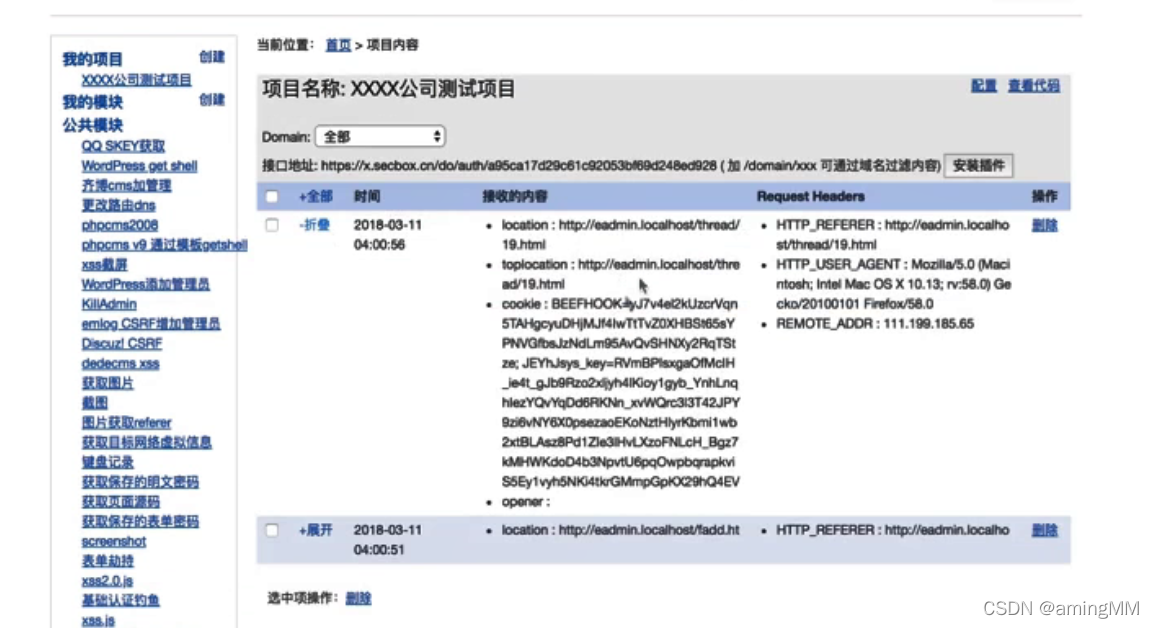Click the 操作 column header
Image resolution: width=1154 pixels, height=628 pixels.
coord(1044,197)
